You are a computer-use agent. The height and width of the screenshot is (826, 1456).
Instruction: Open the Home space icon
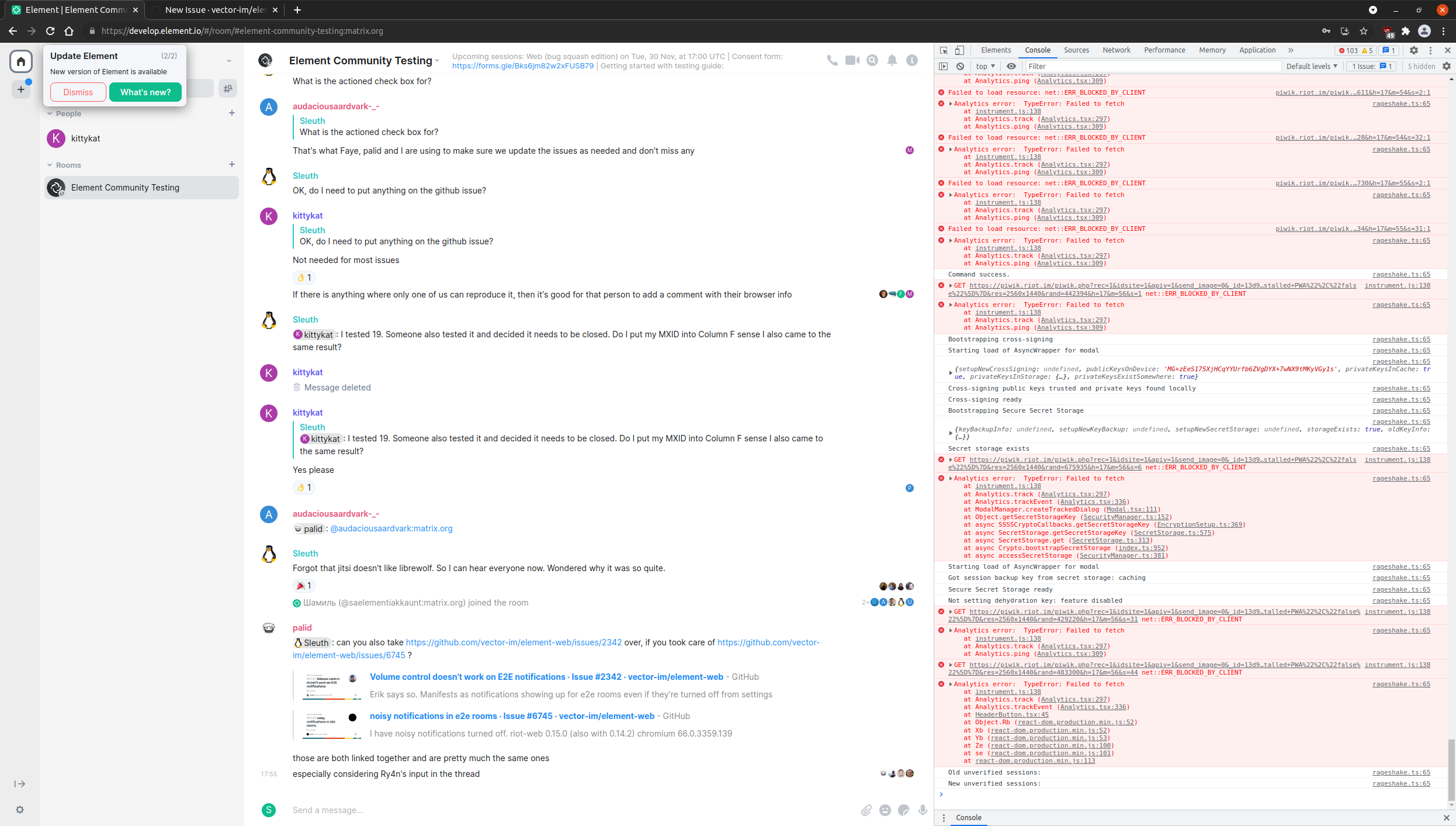(x=20, y=61)
